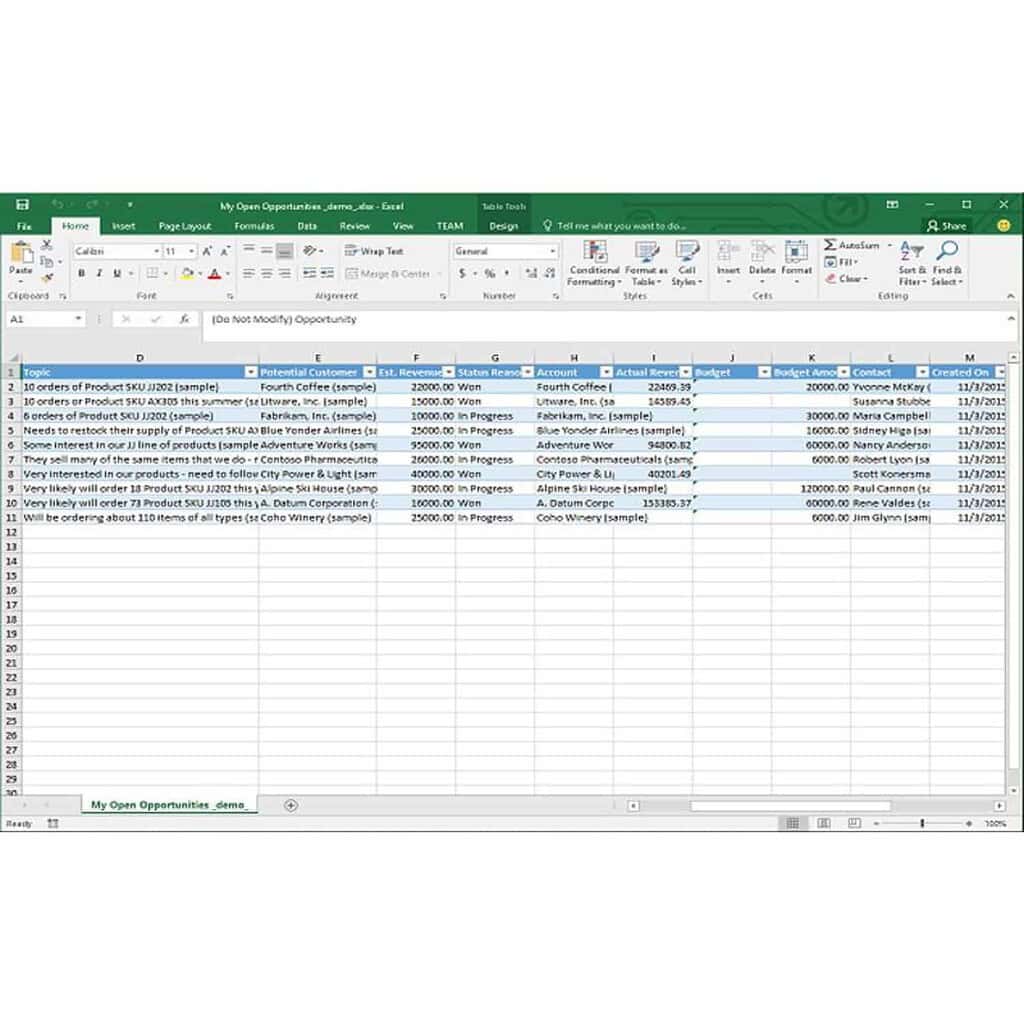This screenshot has width=1024, height=1024.
Task: Click the Format Painter brush icon
Action: tap(46, 278)
